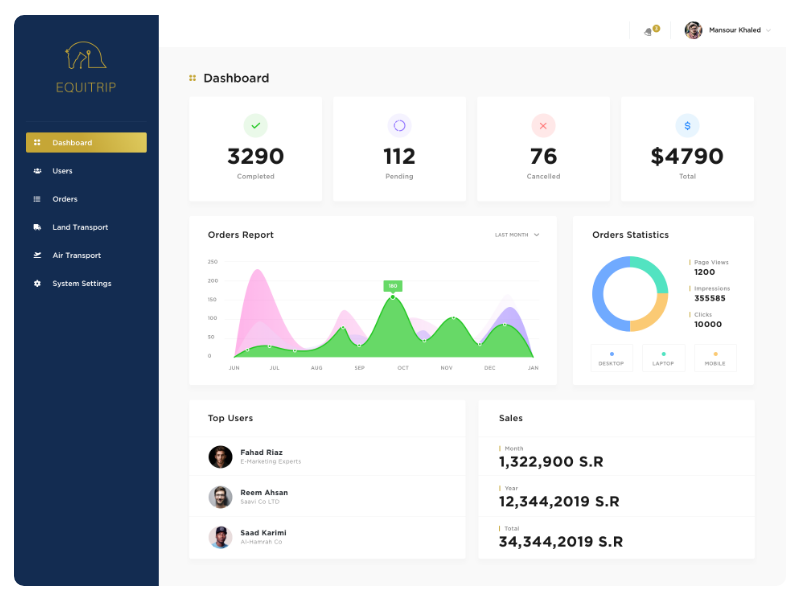The image size is (800, 602).
Task: Click the Air Transport plane icon
Action: pos(37,255)
